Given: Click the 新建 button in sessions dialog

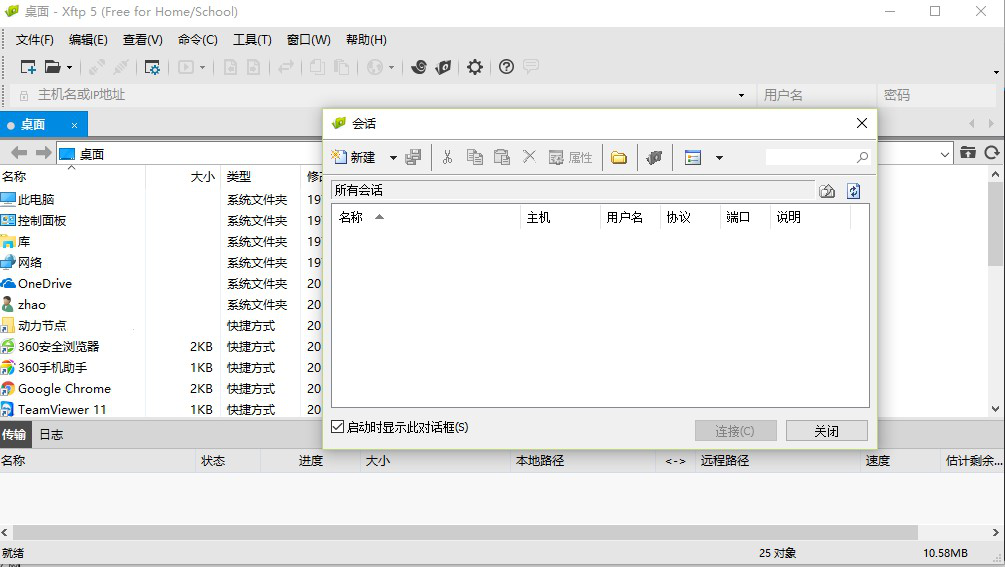Looking at the screenshot, I should (354, 157).
